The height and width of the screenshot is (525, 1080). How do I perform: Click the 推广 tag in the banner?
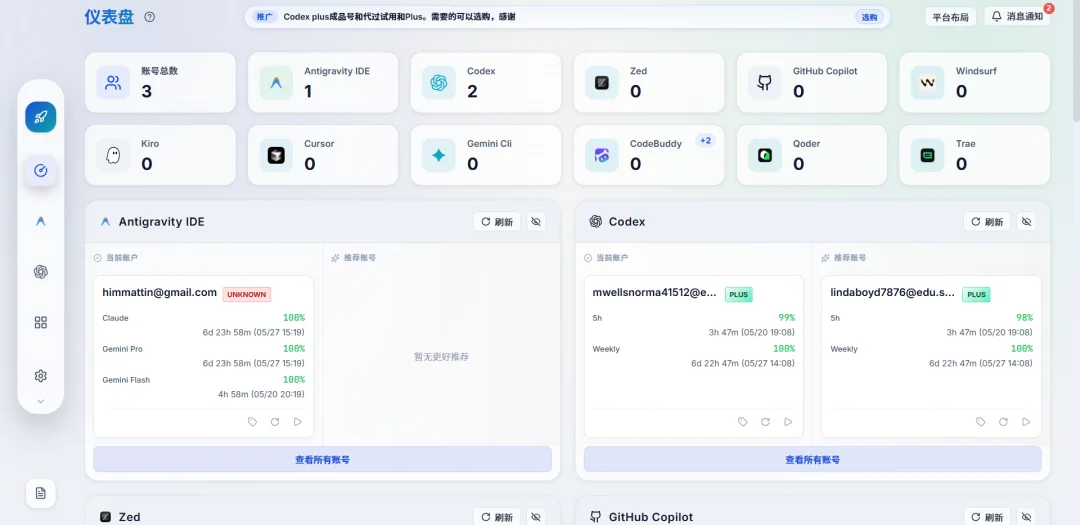click(264, 17)
